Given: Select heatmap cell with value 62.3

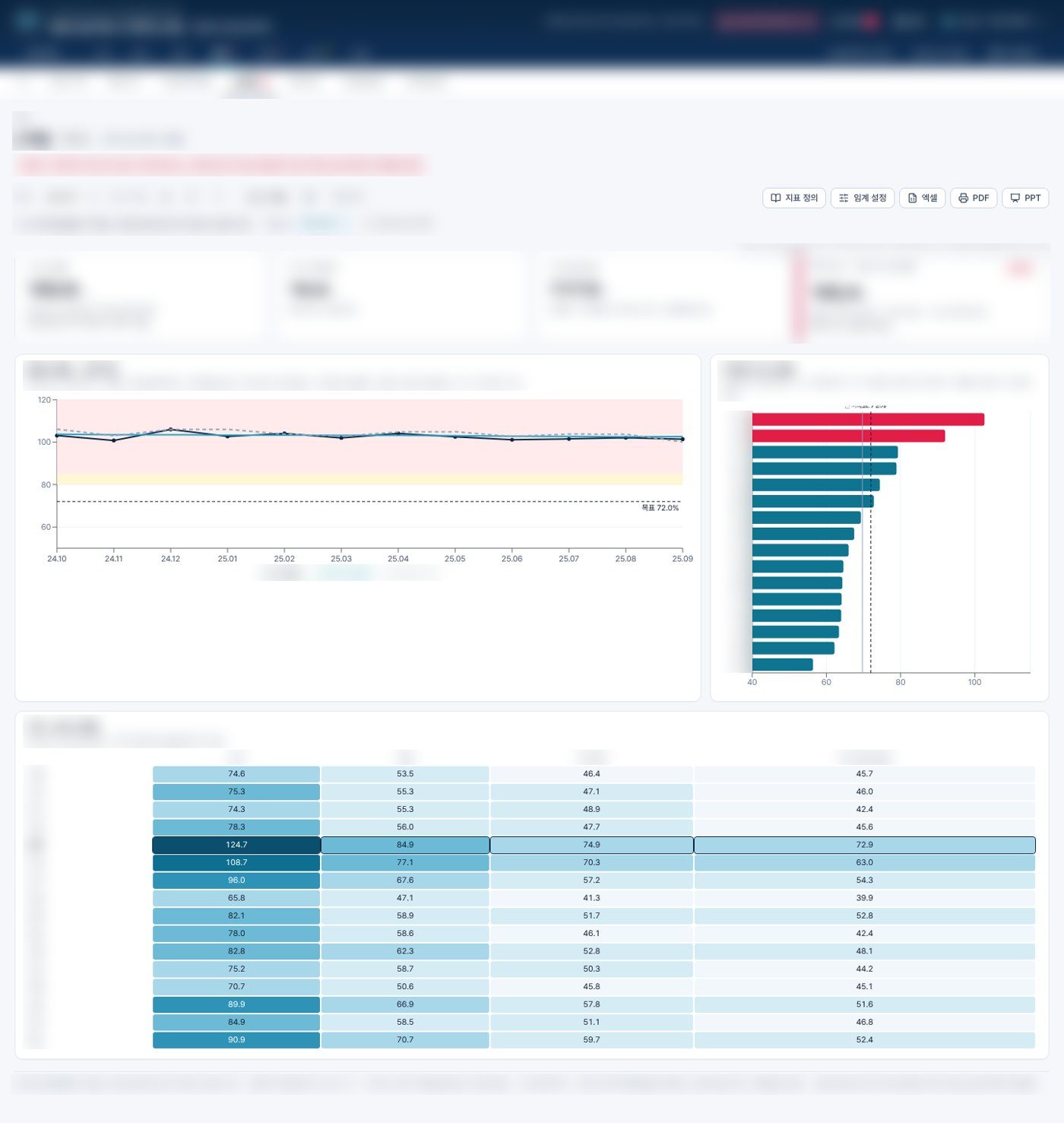Looking at the screenshot, I should (x=405, y=951).
